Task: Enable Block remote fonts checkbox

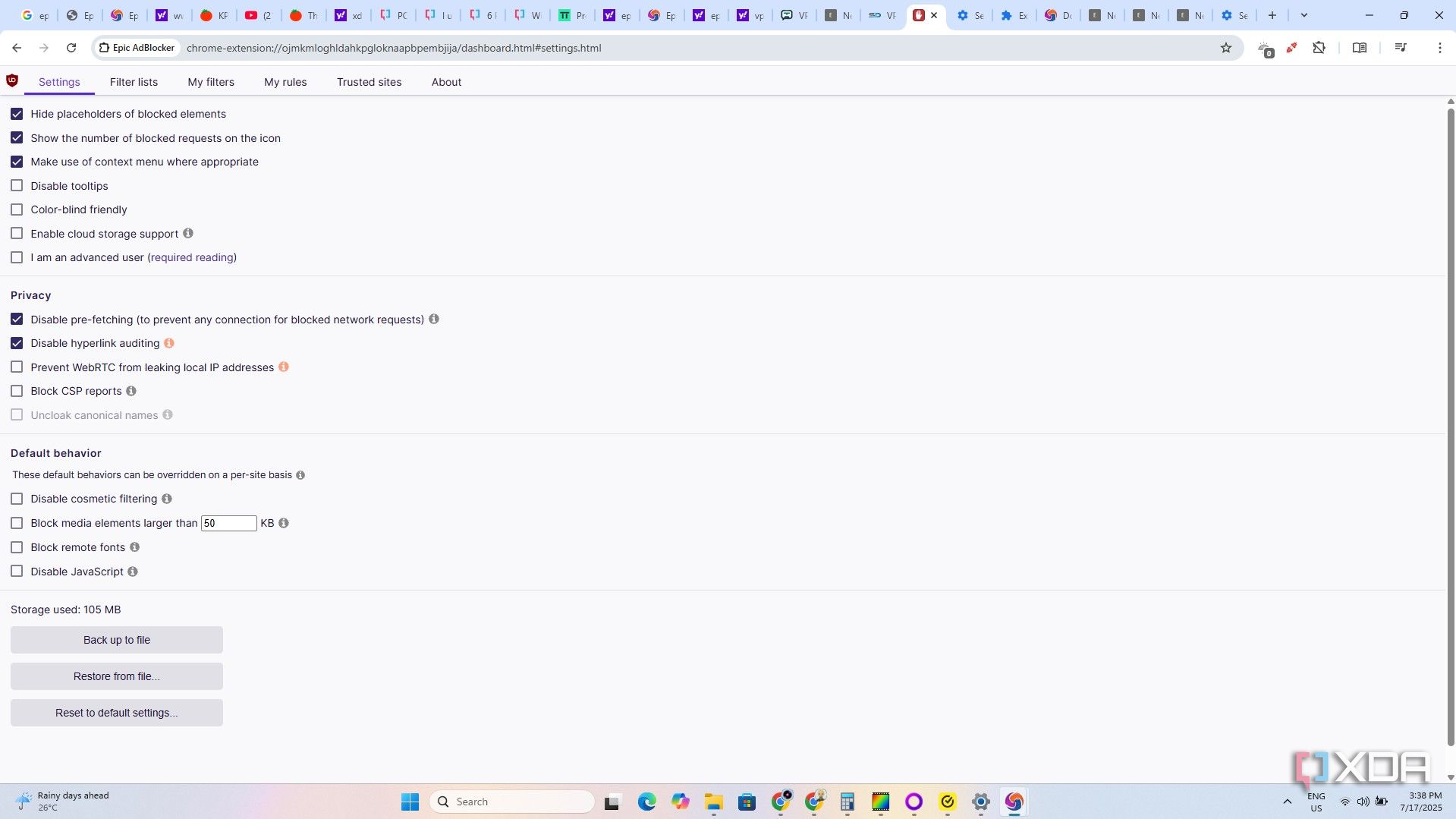Action: [x=17, y=547]
